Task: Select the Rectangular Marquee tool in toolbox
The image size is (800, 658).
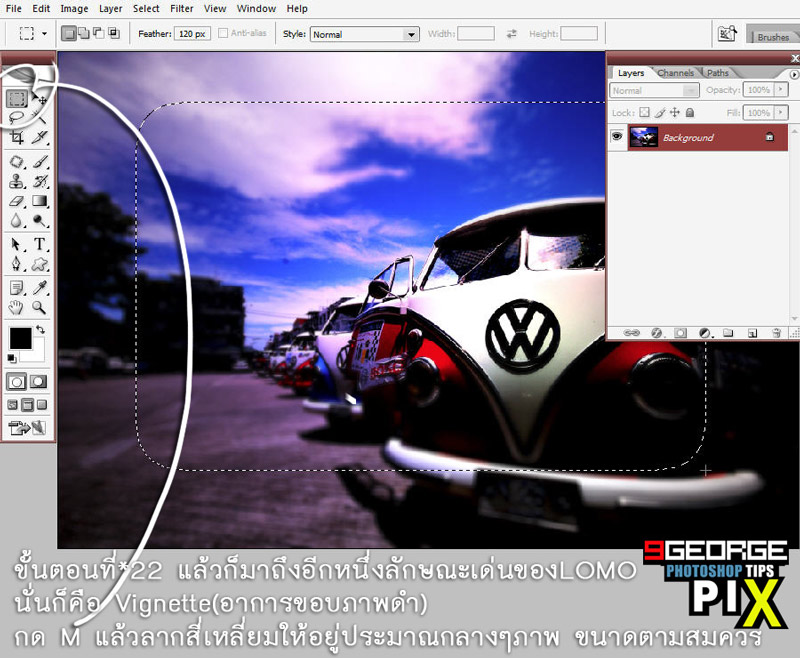Action: pyautogui.click(x=17, y=98)
